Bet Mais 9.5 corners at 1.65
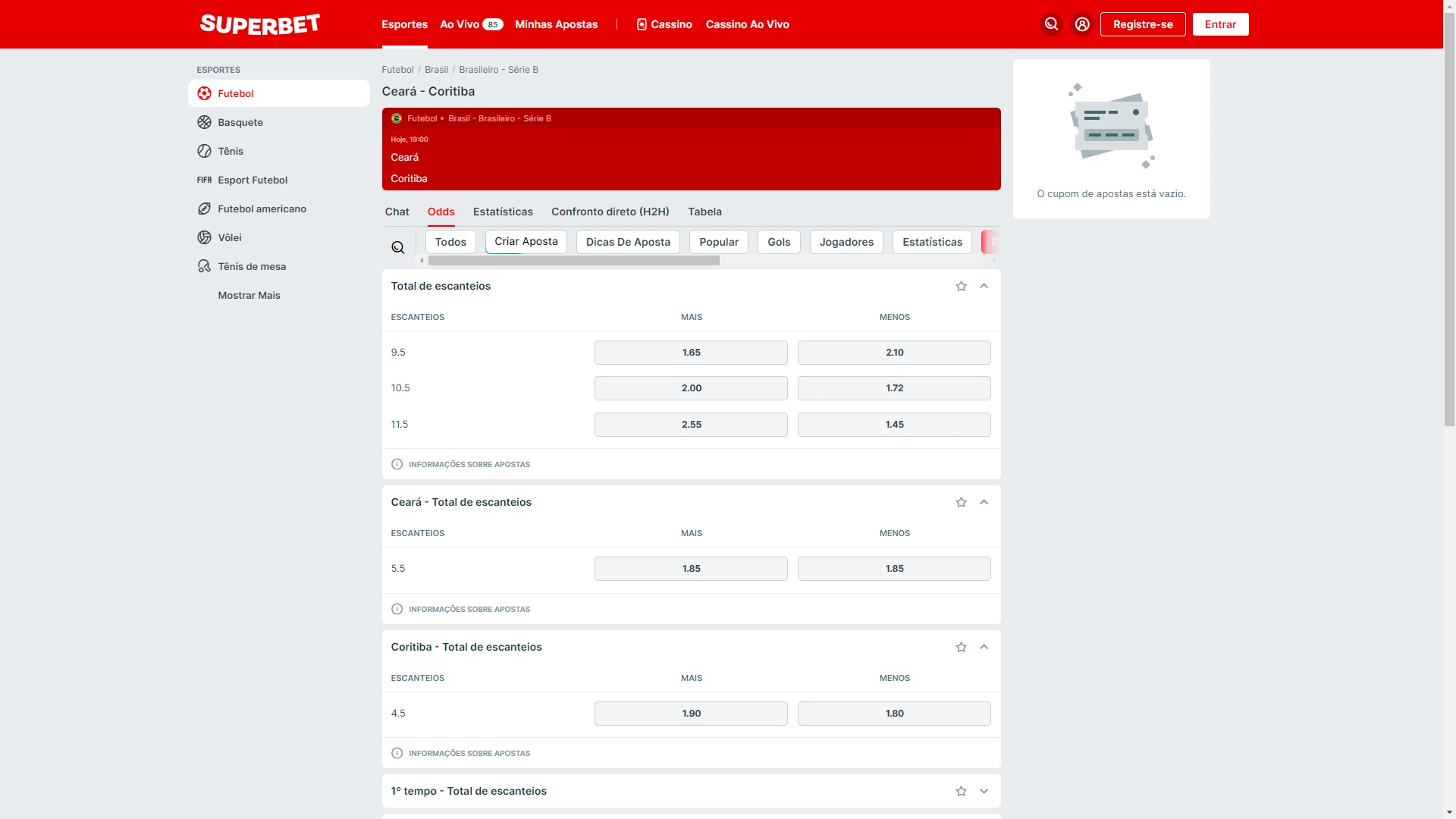1456x819 pixels. pos(691,353)
